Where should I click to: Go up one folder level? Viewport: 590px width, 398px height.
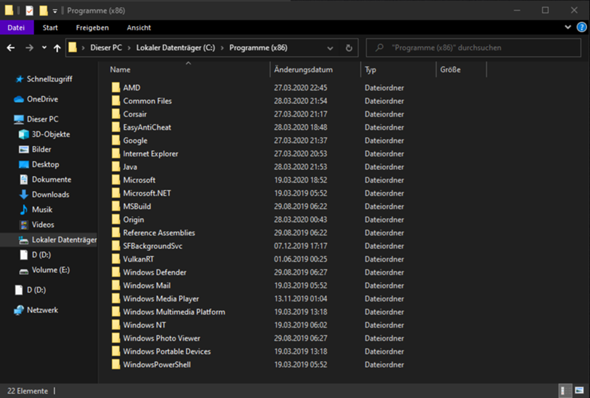(x=57, y=48)
